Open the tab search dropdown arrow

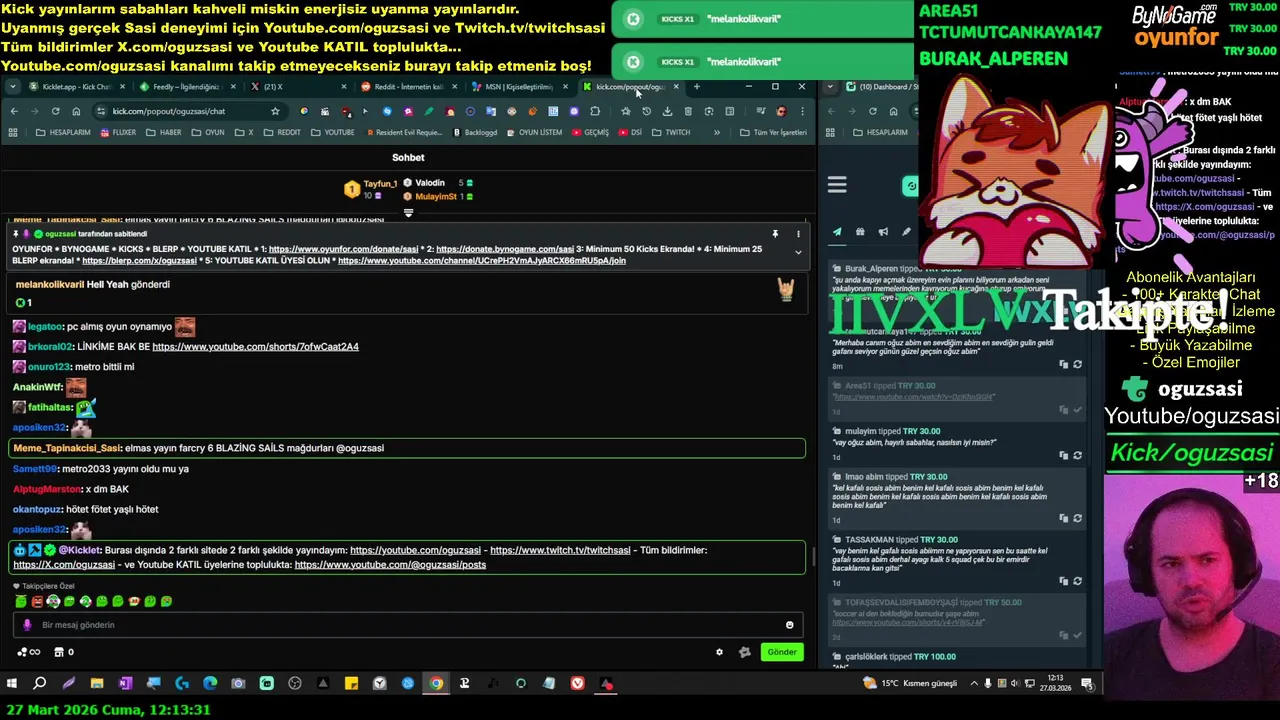coord(12,87)
